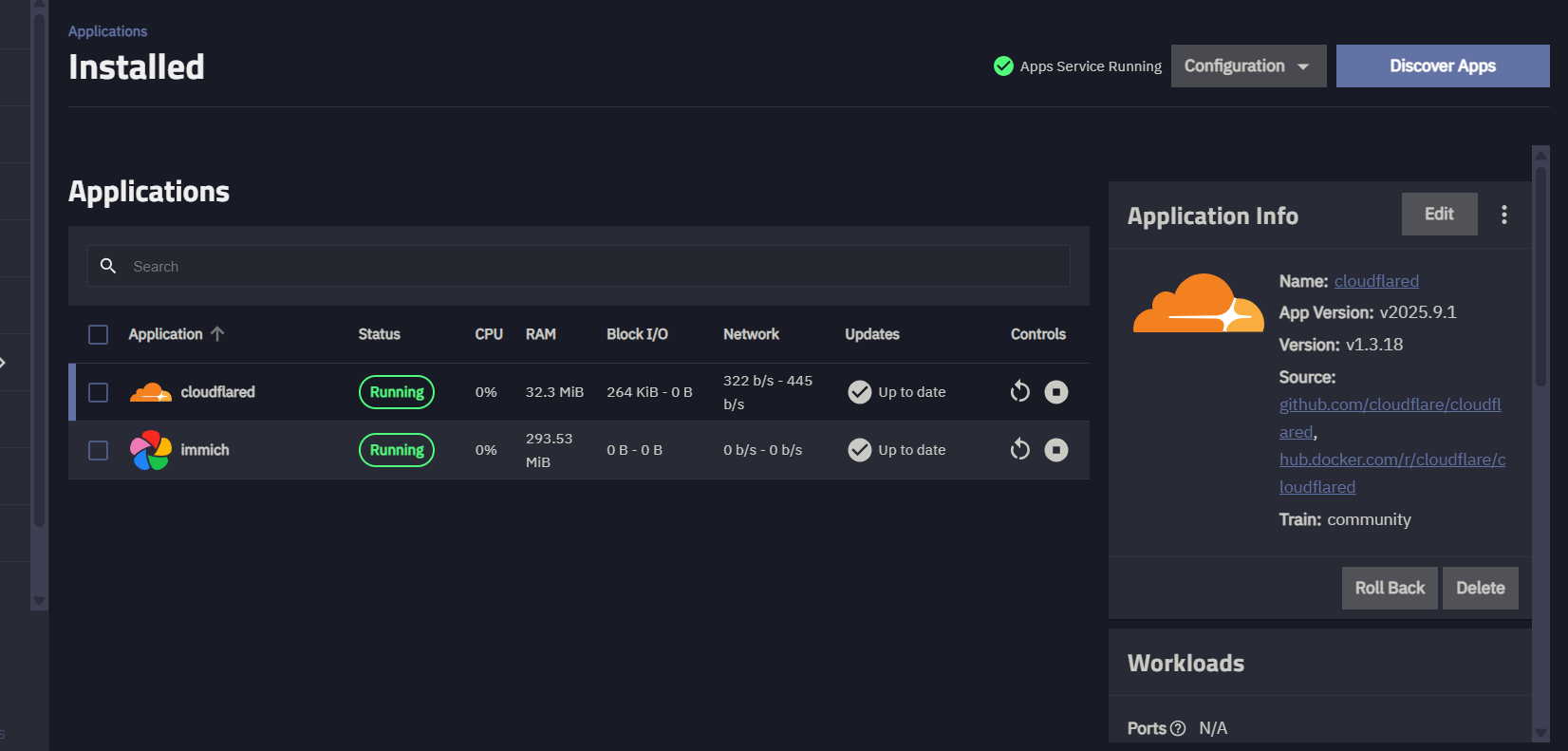The width and height of the screenshot is (1568, 751).
Task: Click the cloudflared Block I/O 264 KiB value
Action: pos(649,392)
